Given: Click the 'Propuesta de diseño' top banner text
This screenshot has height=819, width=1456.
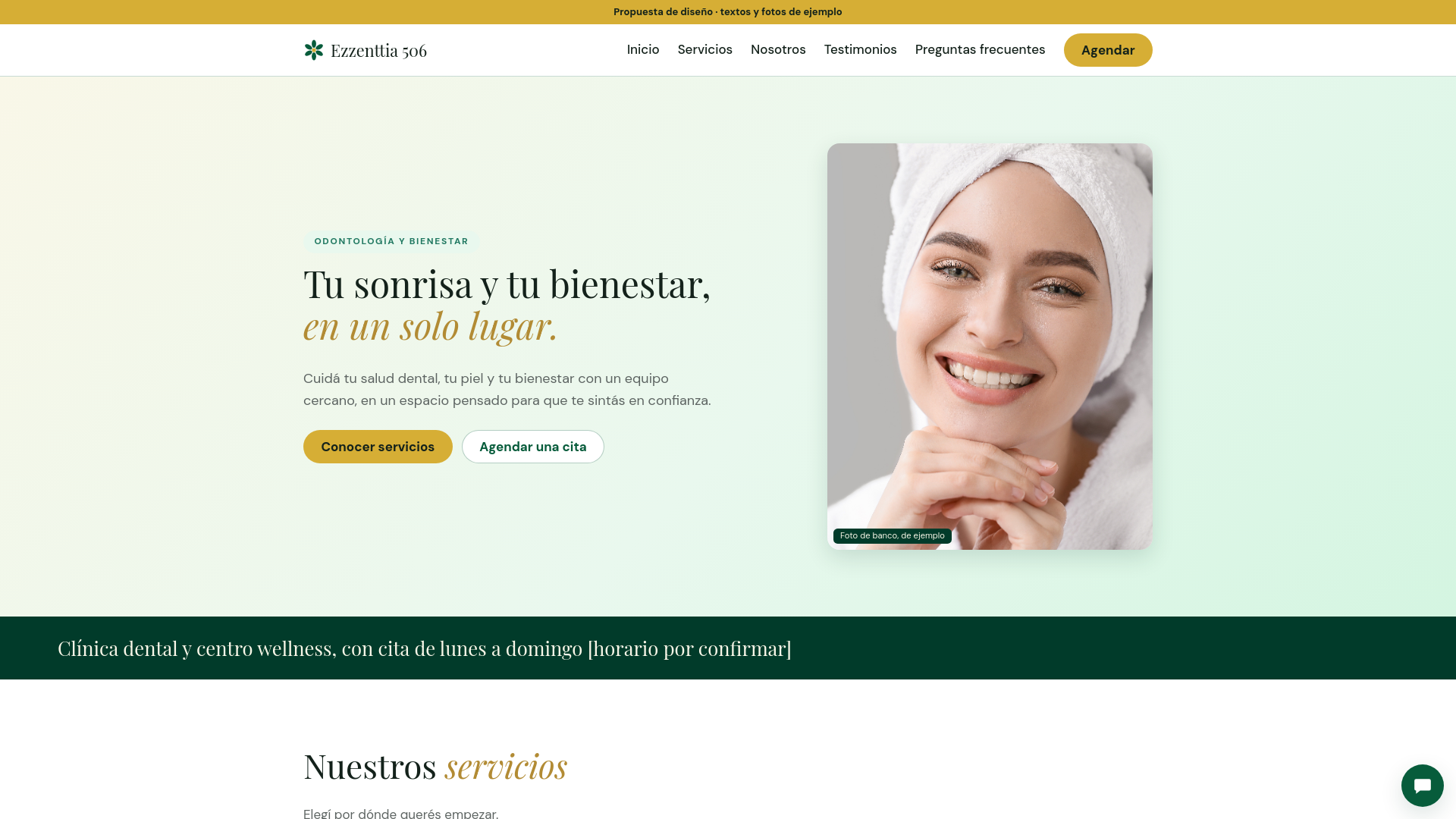Looking at the screenshot, I should click(x=728, y=12).
